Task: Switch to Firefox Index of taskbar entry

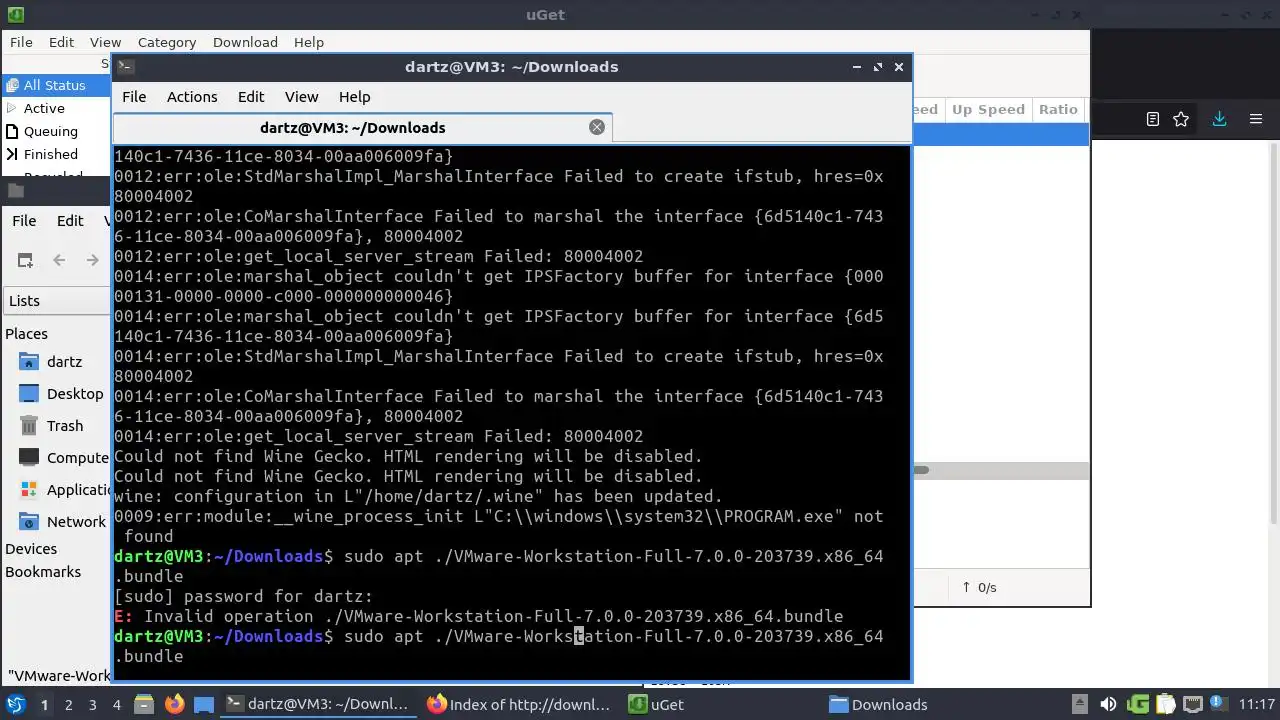Action: click(x=518, y=704)
